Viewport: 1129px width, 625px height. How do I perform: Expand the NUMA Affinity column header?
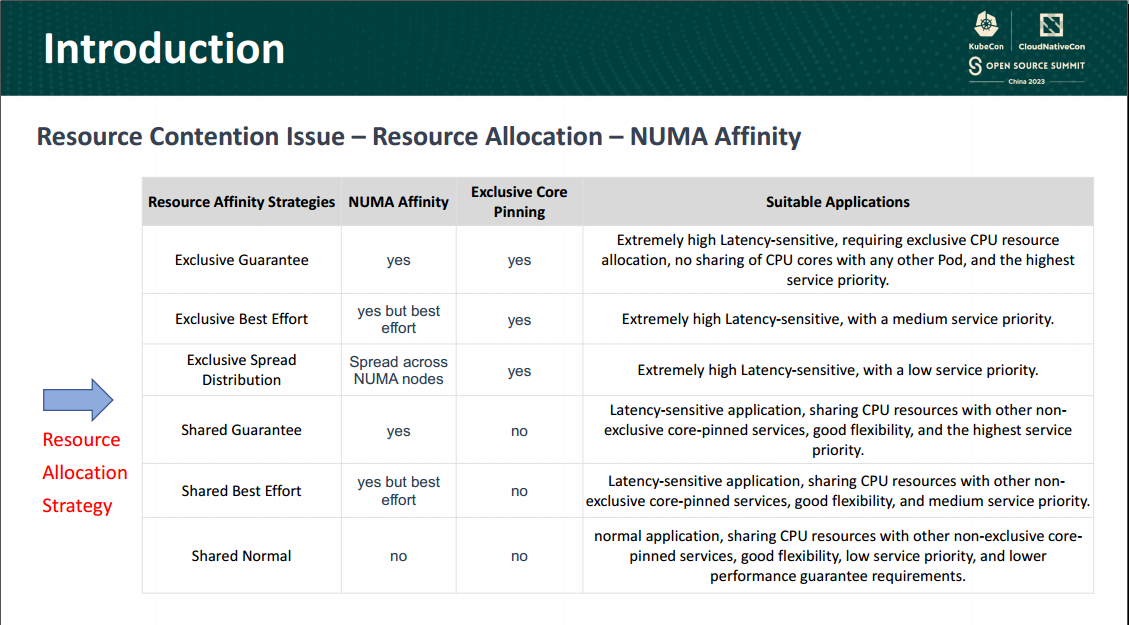tap(398, 201)
